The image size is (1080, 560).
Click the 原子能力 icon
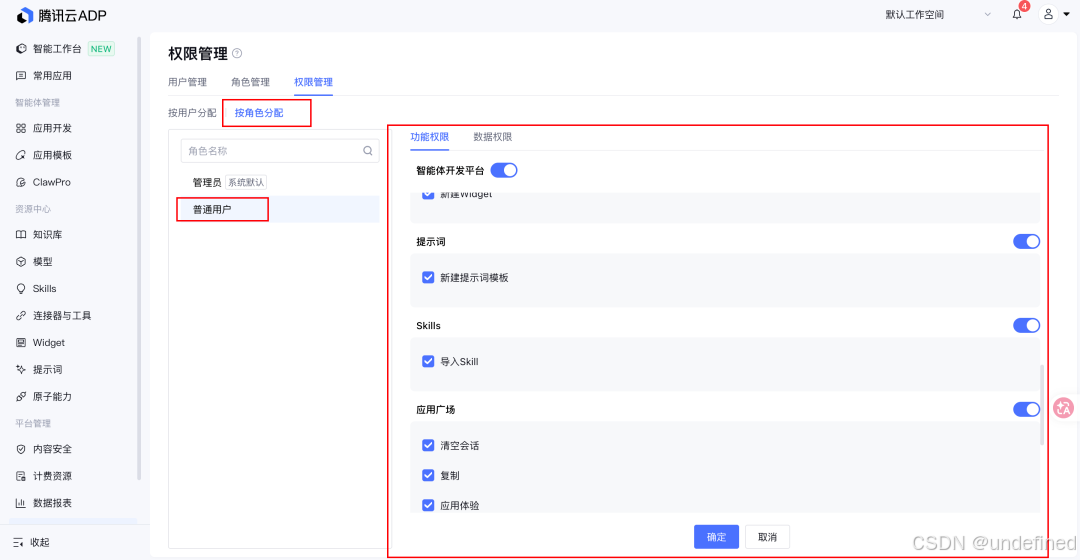(x=21, y=397)
